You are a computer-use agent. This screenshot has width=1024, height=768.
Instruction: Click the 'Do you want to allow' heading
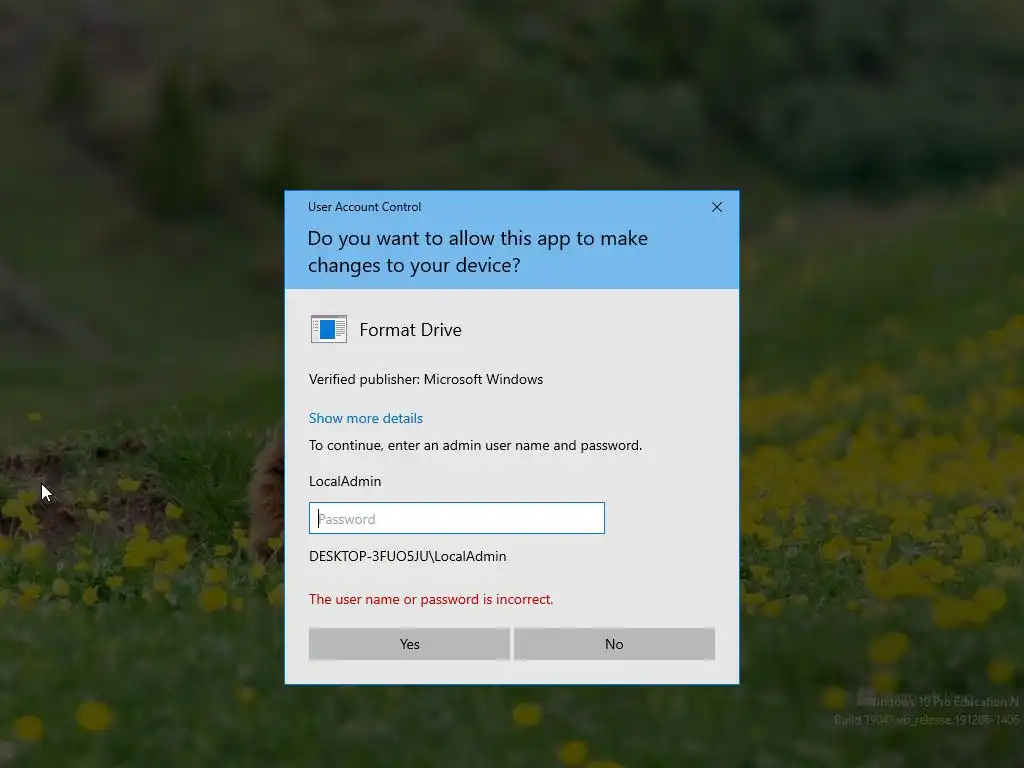tap(477, 251)
